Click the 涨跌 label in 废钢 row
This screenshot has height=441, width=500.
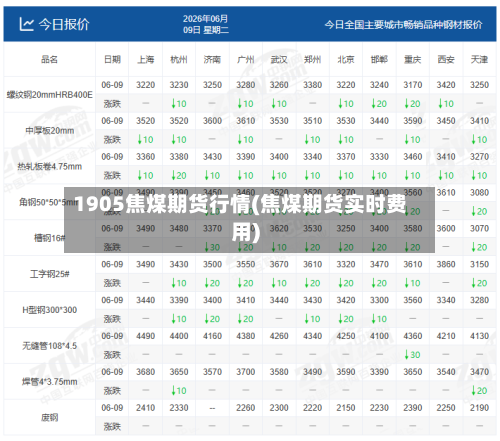(112, 426)
